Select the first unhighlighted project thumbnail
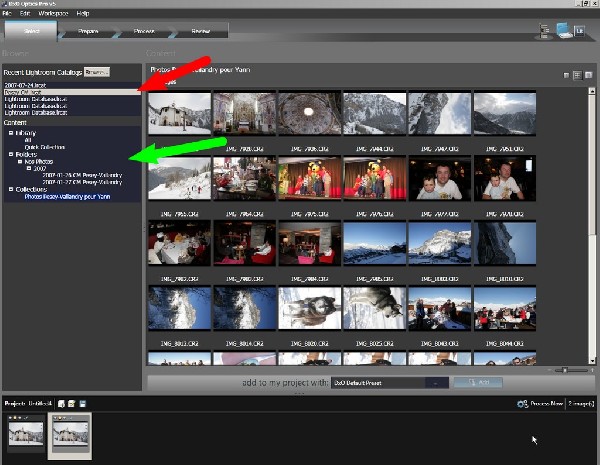The width and height of the screenshot is (600, 465). pyautogui.click(x=26, y=434)
